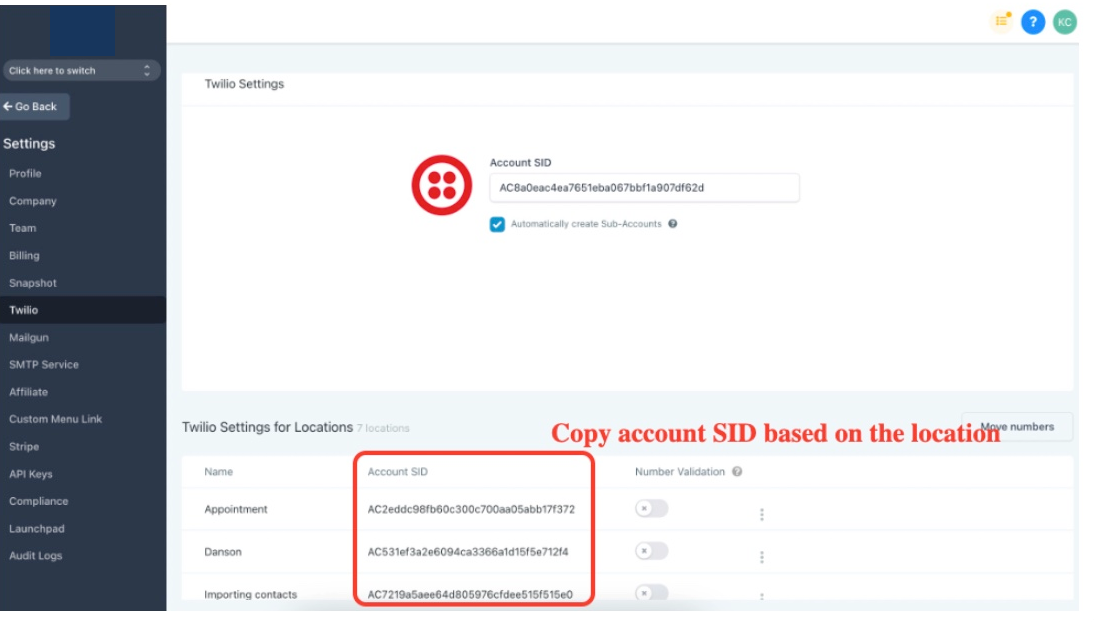The width and height of the screenshot is (1094, 622).
Task: Go to Team settings
Action: point(22,228)
